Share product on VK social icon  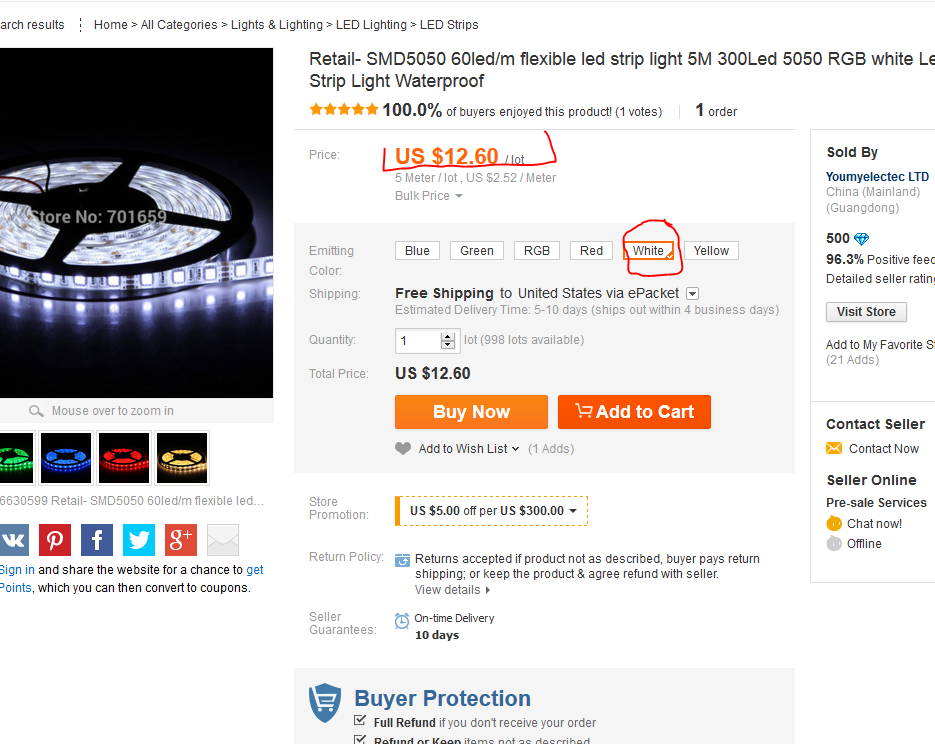click(x=13, y=540)
